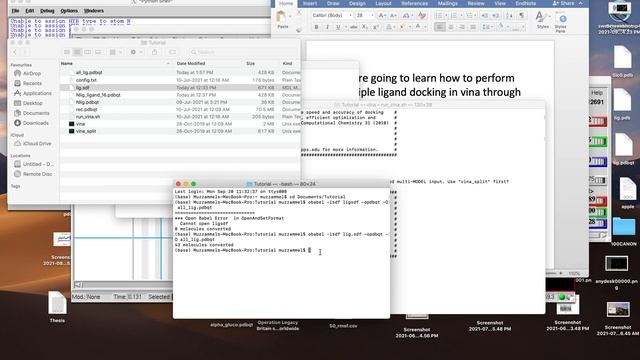Open the Styles gallery in Word

pyautogui.click(x=542, y=20)
